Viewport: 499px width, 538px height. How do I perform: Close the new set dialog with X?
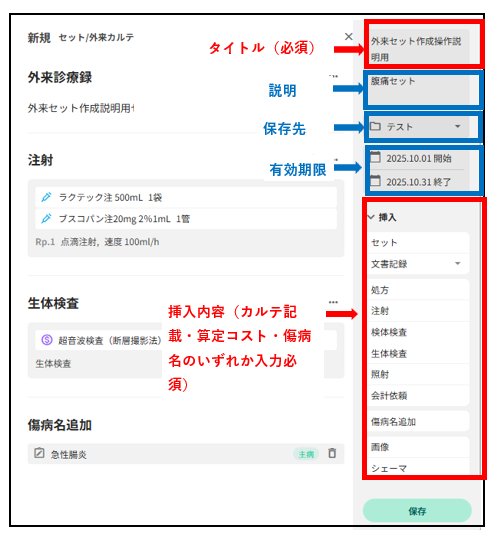click(x=348, y=36)
